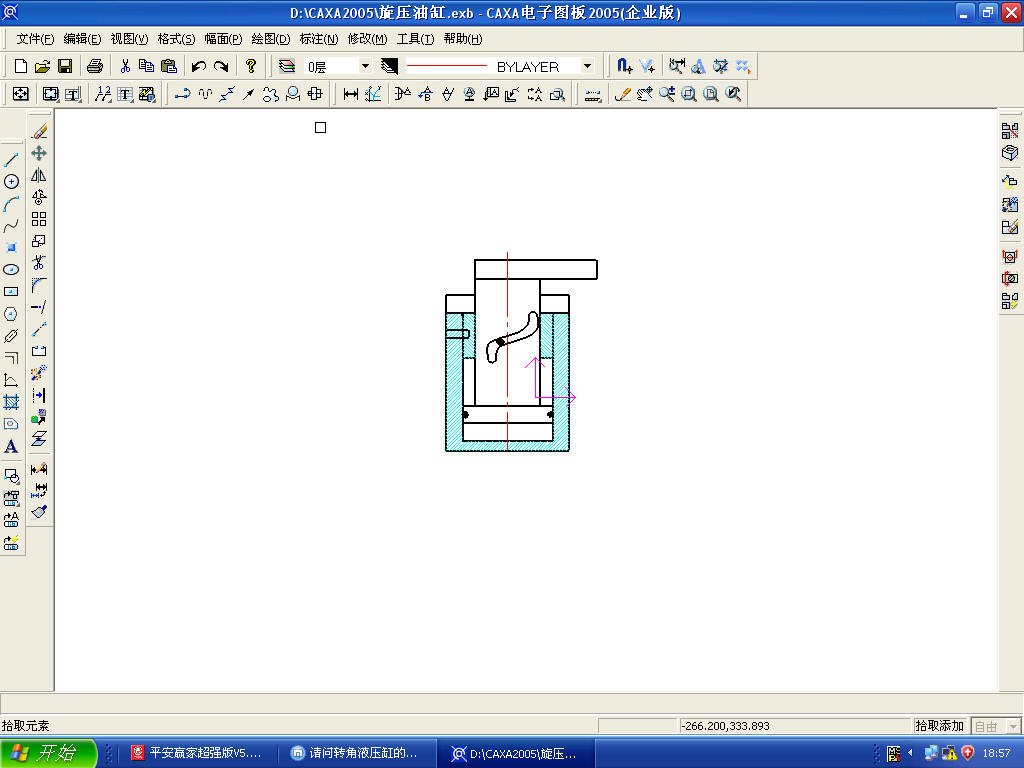Click the coordinate readout -266.200,333.893
Image resolution: width=1024 pixels, height=768 pixels.
coord(726,726)
